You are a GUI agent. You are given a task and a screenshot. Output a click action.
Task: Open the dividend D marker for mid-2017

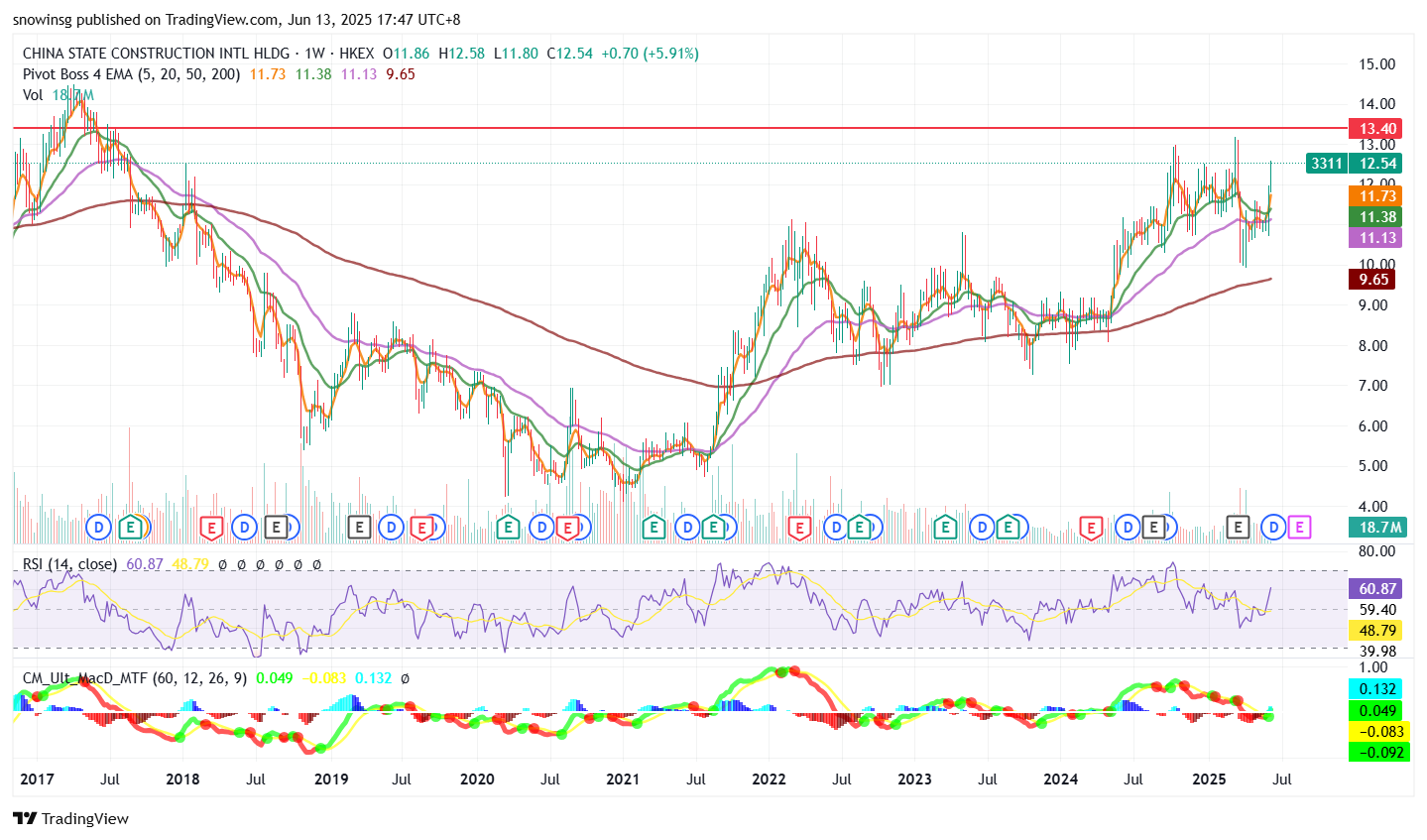[98, 527]
